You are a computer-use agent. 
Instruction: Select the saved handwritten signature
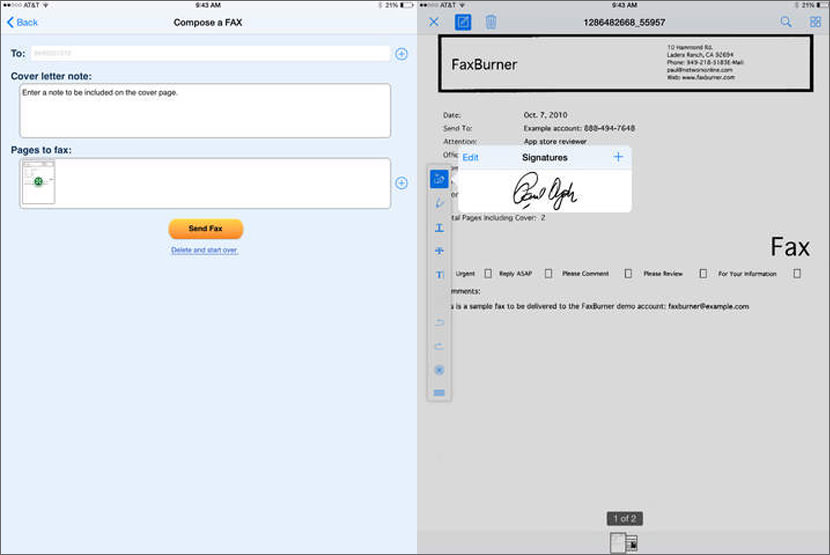point(545,191)
